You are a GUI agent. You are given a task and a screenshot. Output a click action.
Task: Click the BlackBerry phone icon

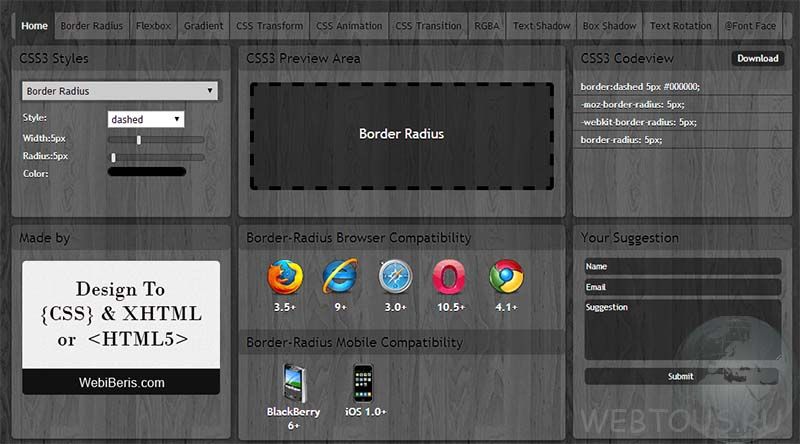pos(294,383)
